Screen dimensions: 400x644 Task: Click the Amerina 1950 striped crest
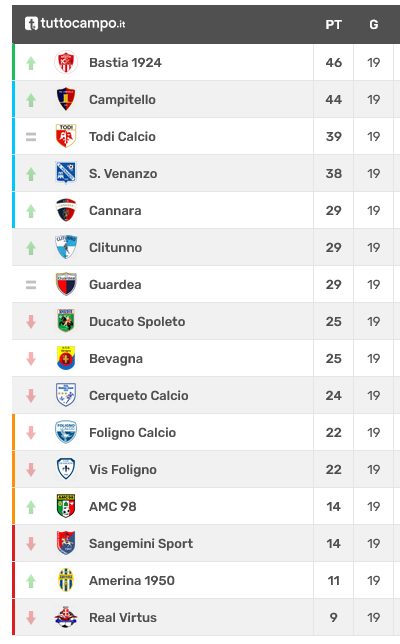pyautogui.click(x=66, y=580)
